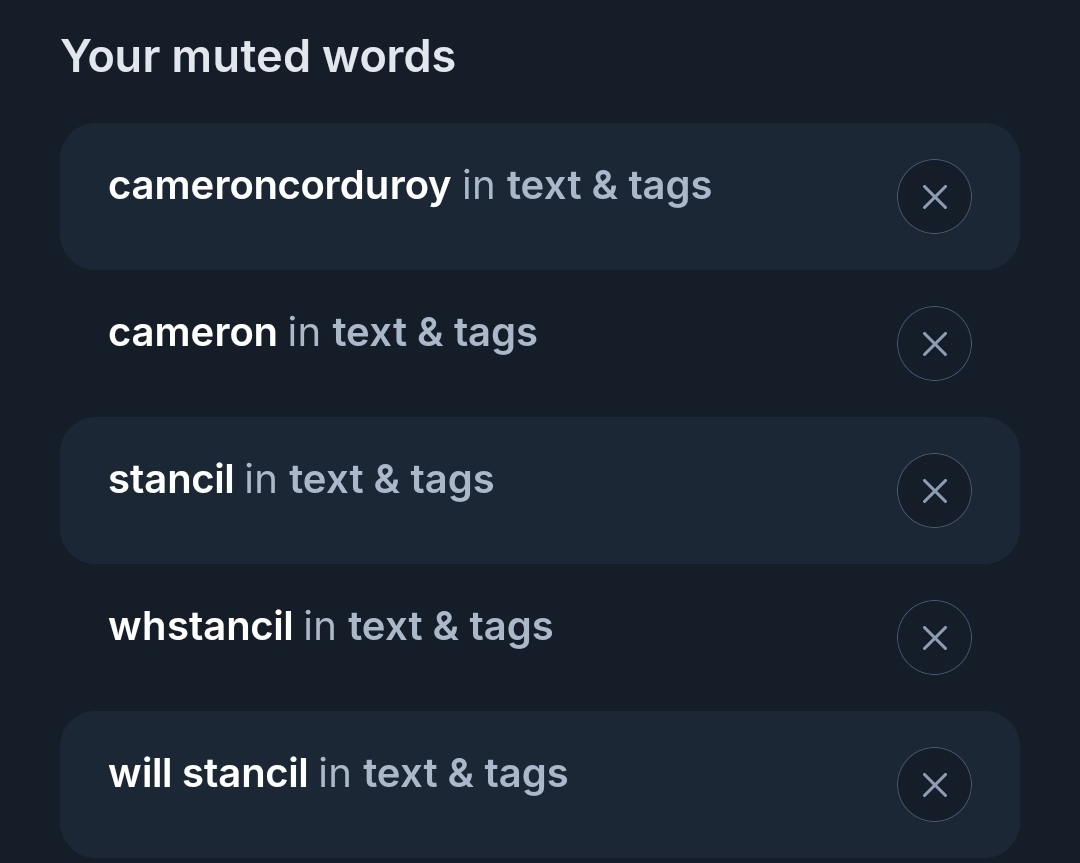
Task: Click the word 'tags' in the stancil row
Action: click(x=451, y=482)
